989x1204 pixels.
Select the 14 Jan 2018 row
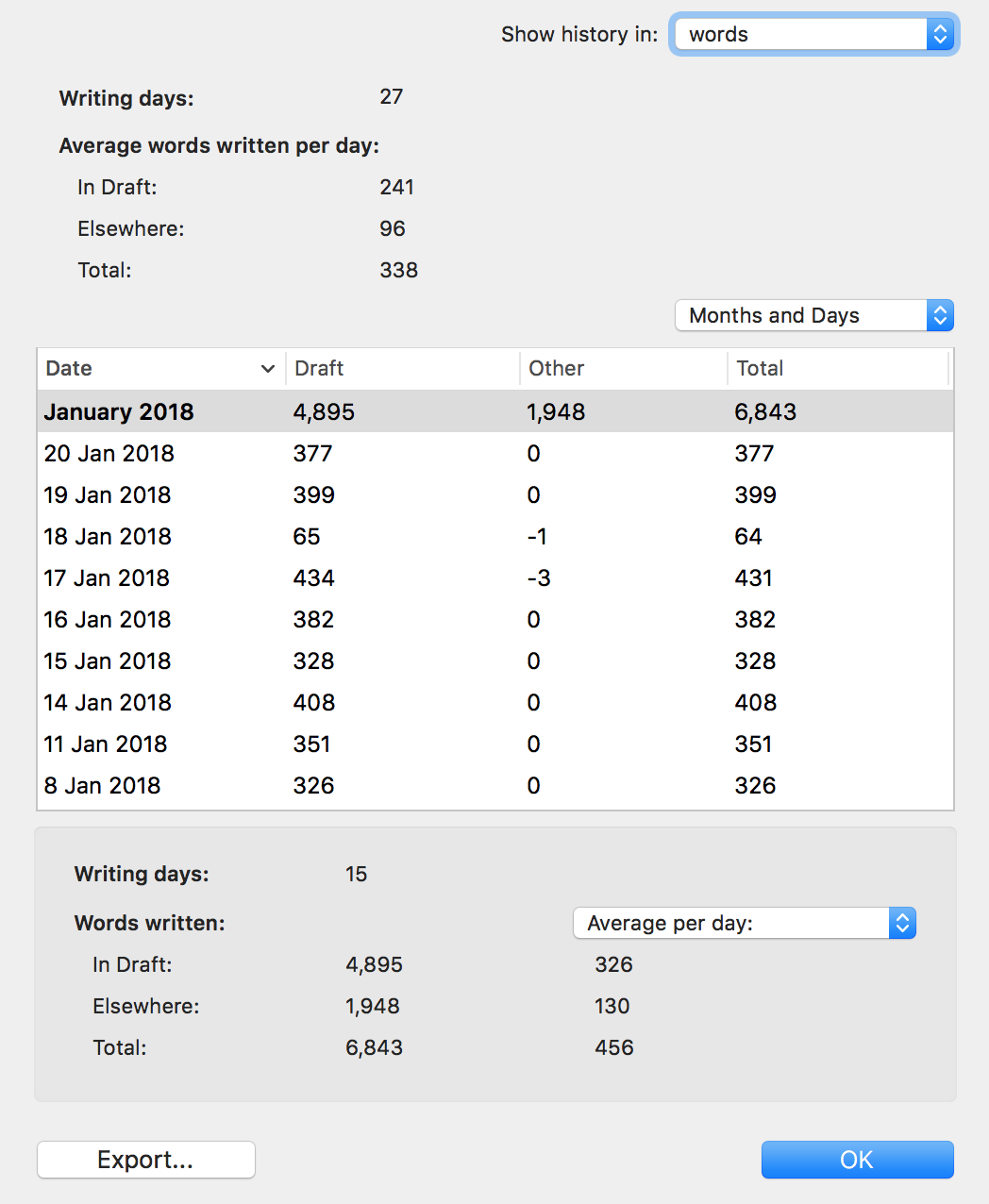[495, 702]
